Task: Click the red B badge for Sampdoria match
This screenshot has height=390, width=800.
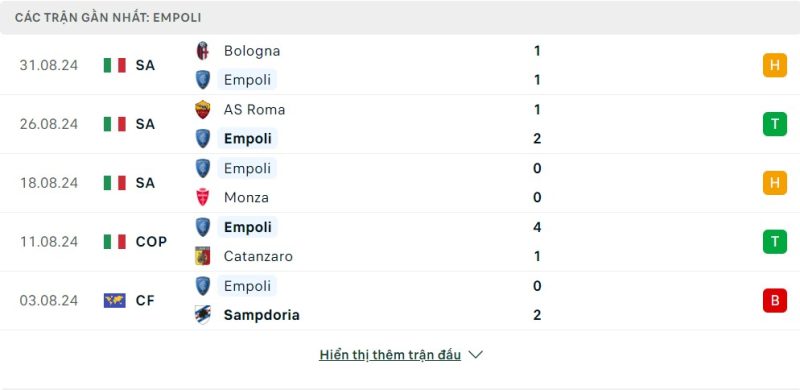Action: [x=774, y=300]
